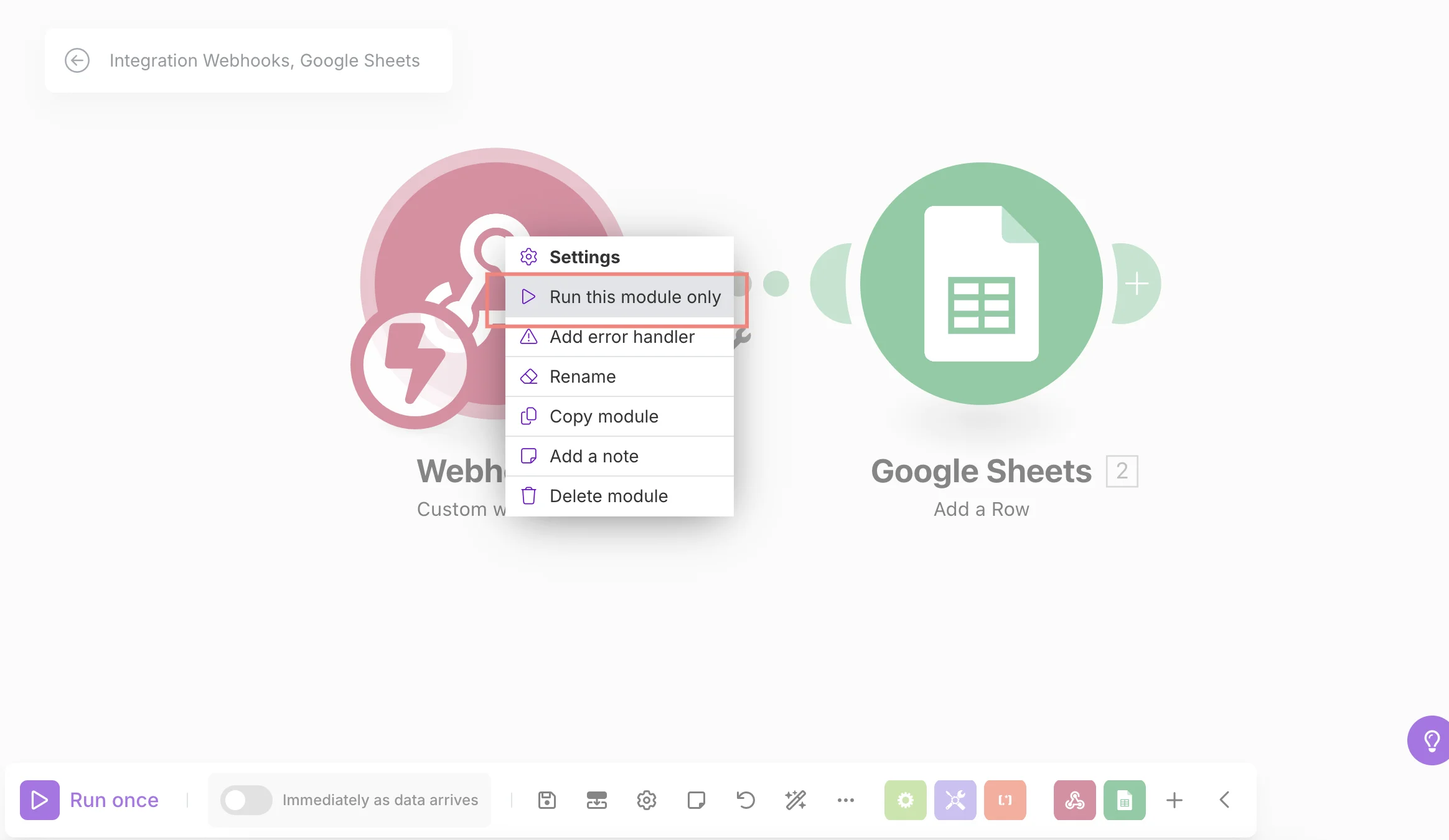Undo with the toolbar arrow icon
Viewport: 1449px width, 840px height.
746,800
